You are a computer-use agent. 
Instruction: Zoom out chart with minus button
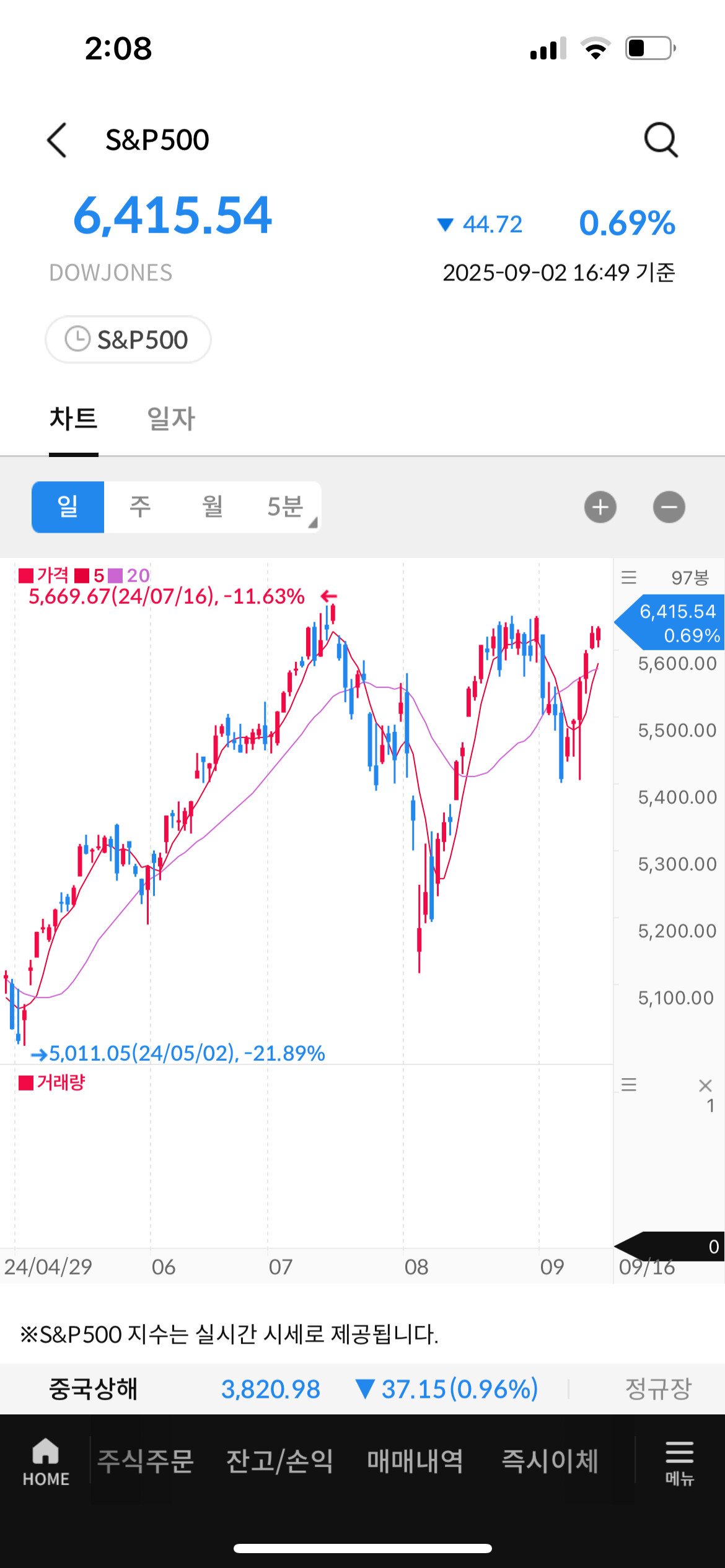pos(669,508)
